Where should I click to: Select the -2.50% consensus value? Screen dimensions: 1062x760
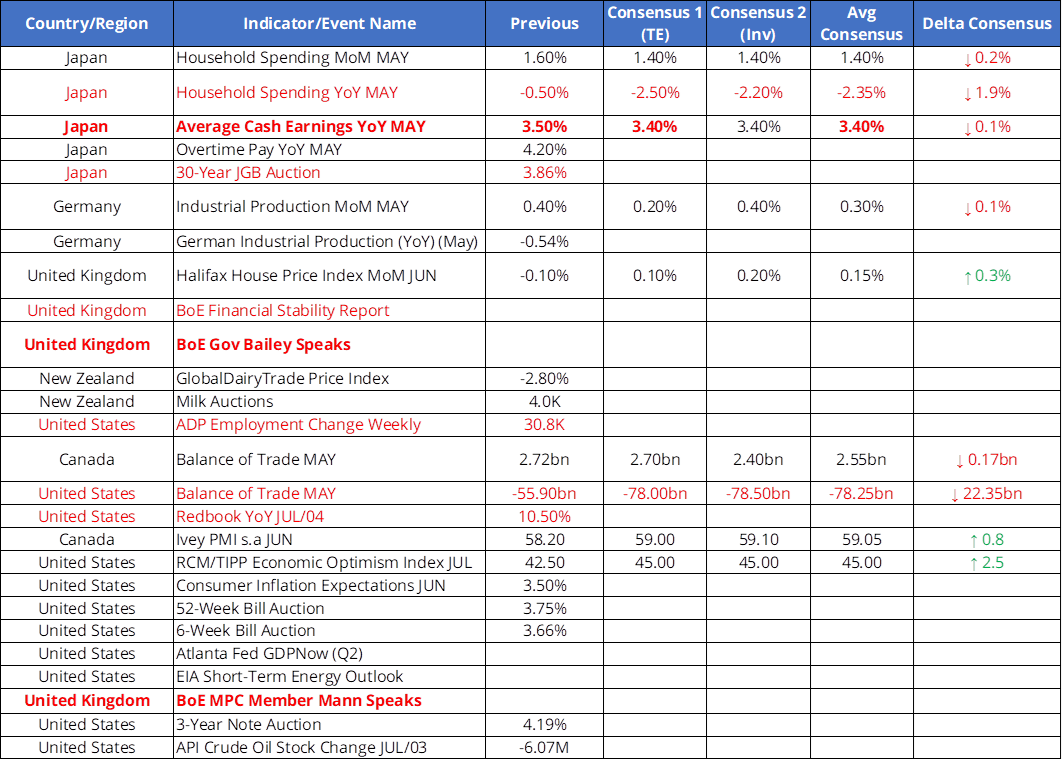point(655,92)
